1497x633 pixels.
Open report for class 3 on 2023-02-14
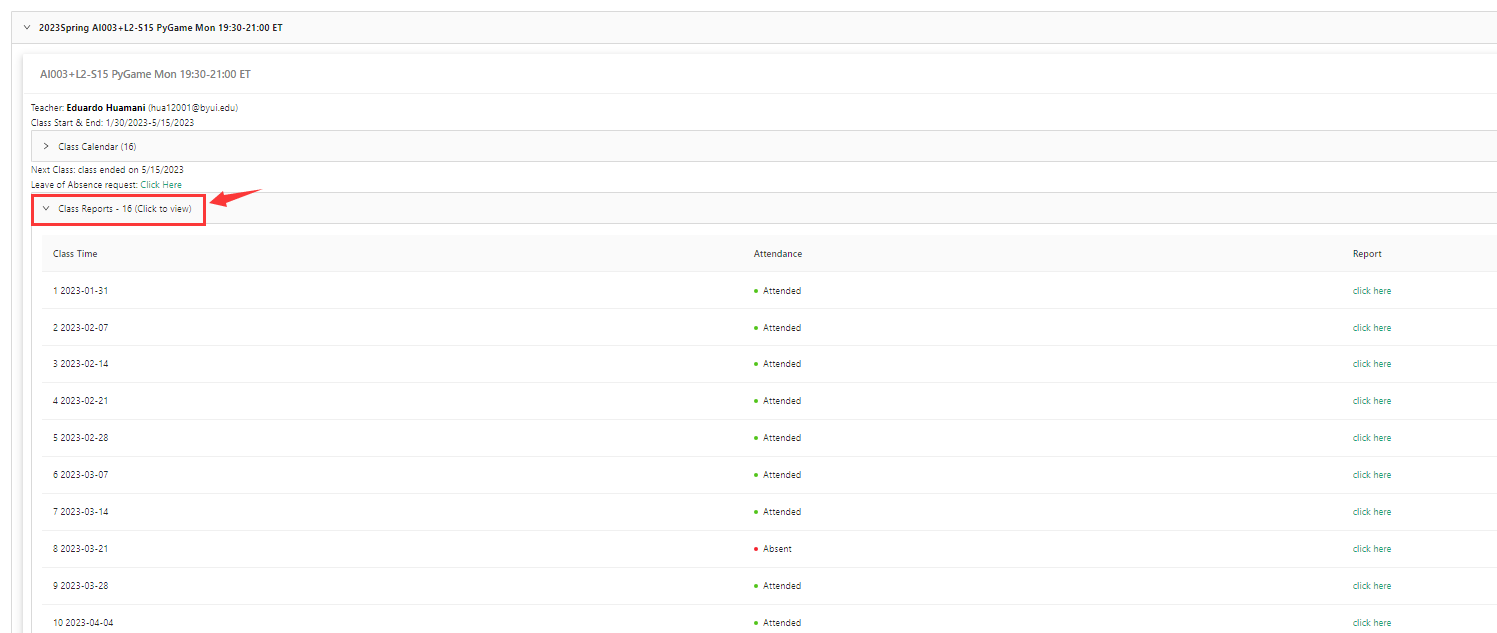coord(1371,364)
